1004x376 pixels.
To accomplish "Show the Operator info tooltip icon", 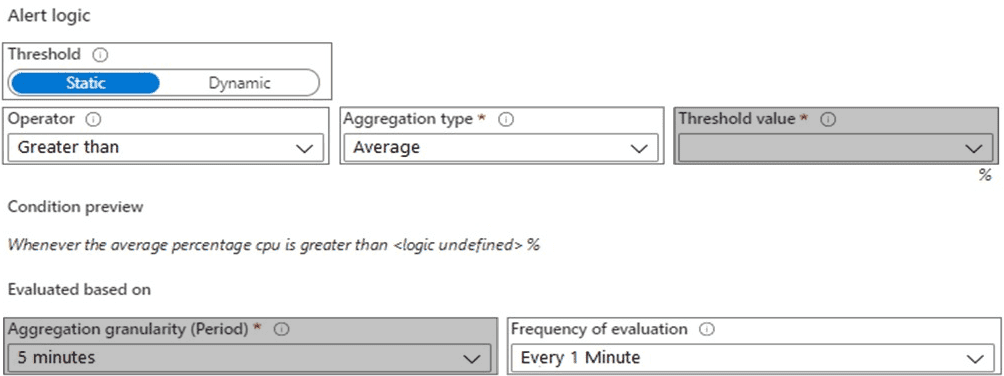I will tap(95, 119).
